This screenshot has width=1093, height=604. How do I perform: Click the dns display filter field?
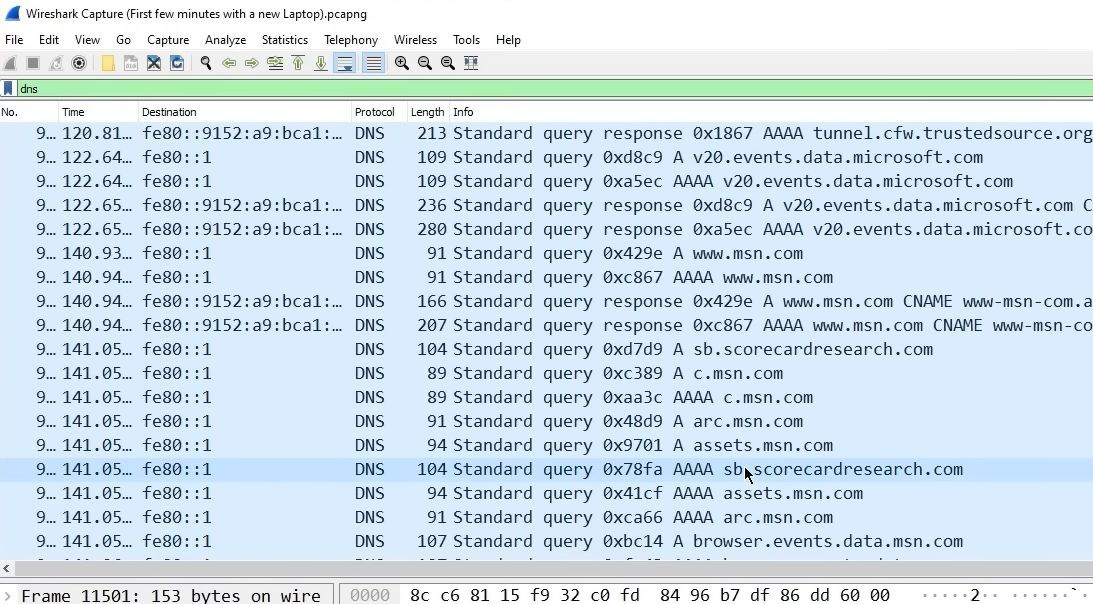[x=555, y=89]
